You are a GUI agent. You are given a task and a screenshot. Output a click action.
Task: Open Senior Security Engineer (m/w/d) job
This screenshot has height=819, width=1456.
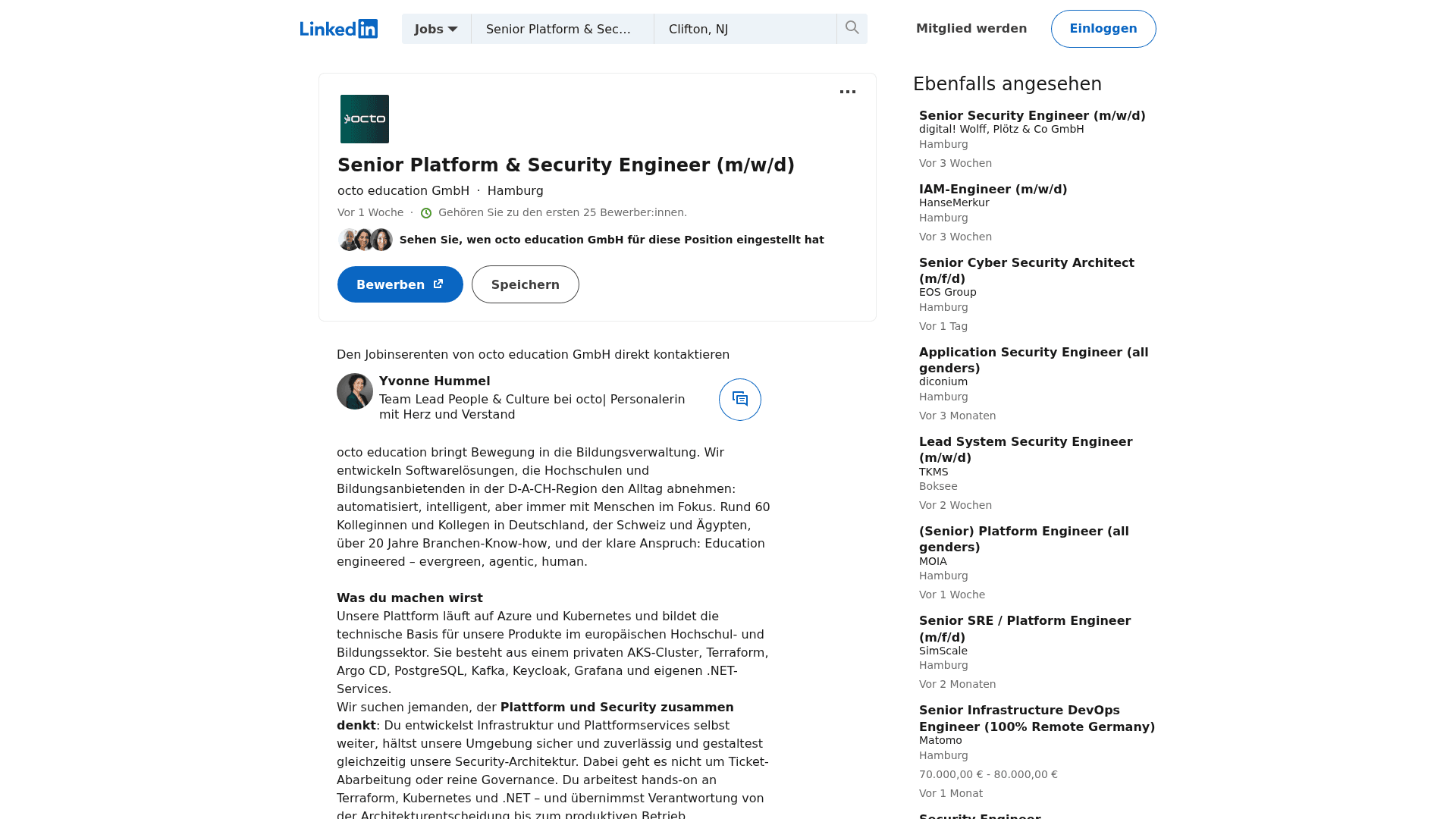[x=1032, y=116]
